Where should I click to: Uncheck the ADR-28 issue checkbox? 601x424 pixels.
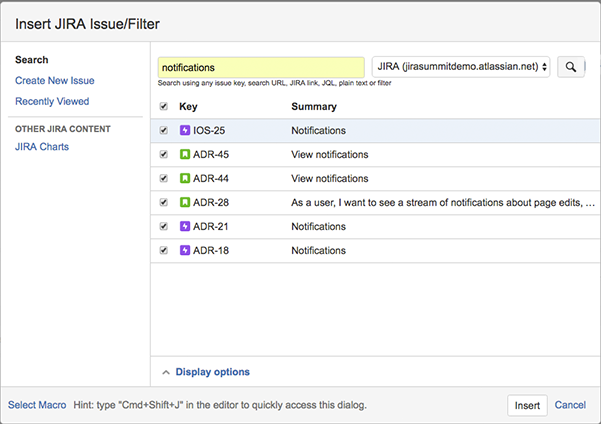[x=164, y=202]
